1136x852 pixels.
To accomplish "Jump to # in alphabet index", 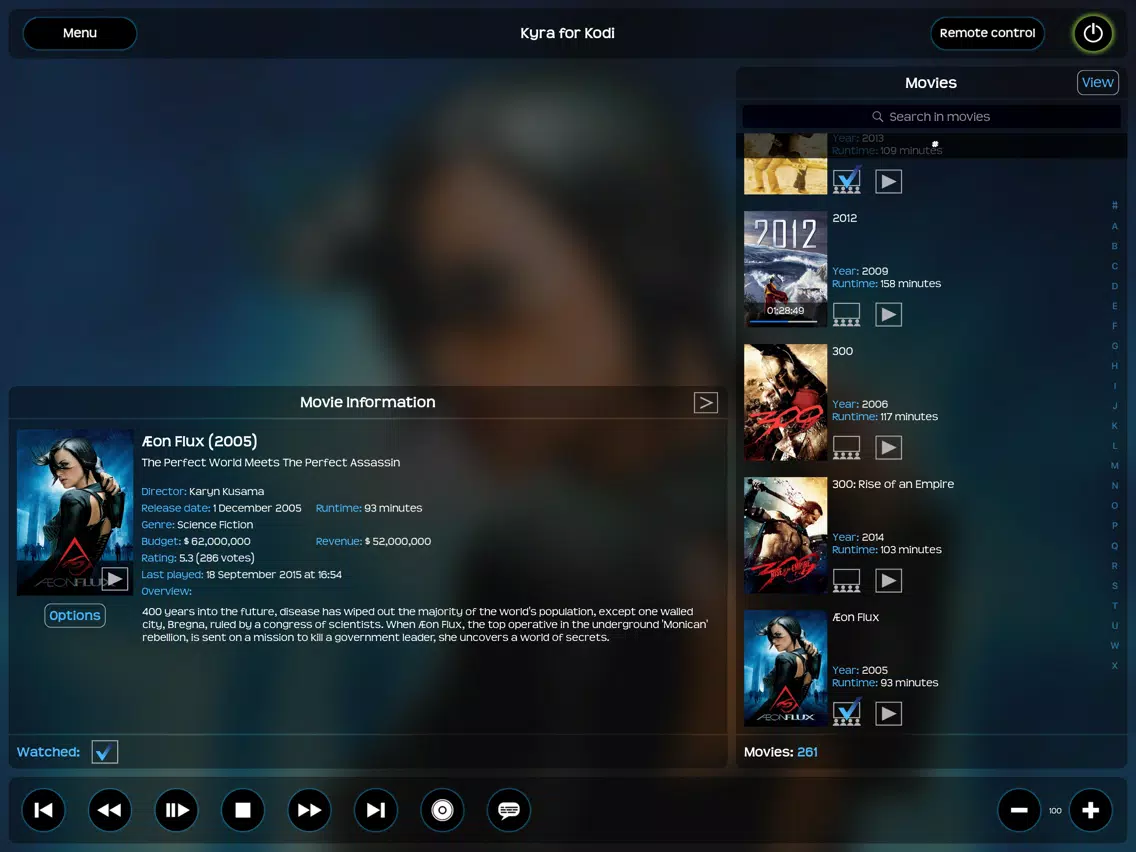I will pos(1114,206).
